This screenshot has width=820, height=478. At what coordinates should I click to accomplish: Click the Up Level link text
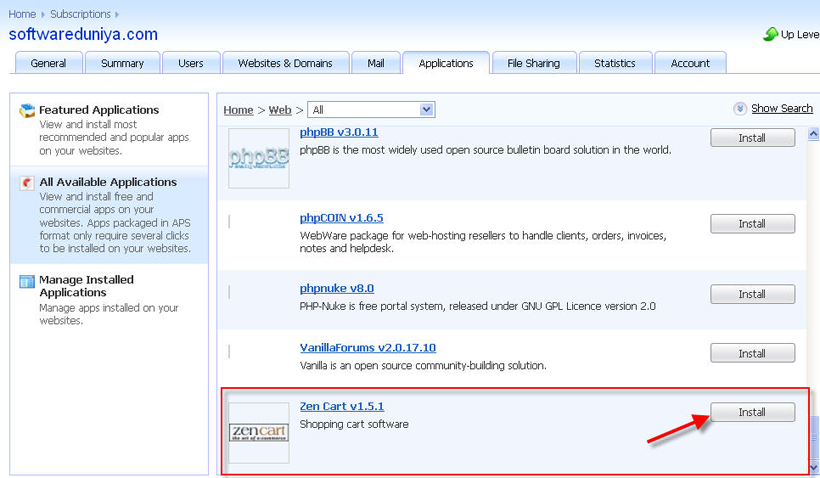(x=800, y=35)
